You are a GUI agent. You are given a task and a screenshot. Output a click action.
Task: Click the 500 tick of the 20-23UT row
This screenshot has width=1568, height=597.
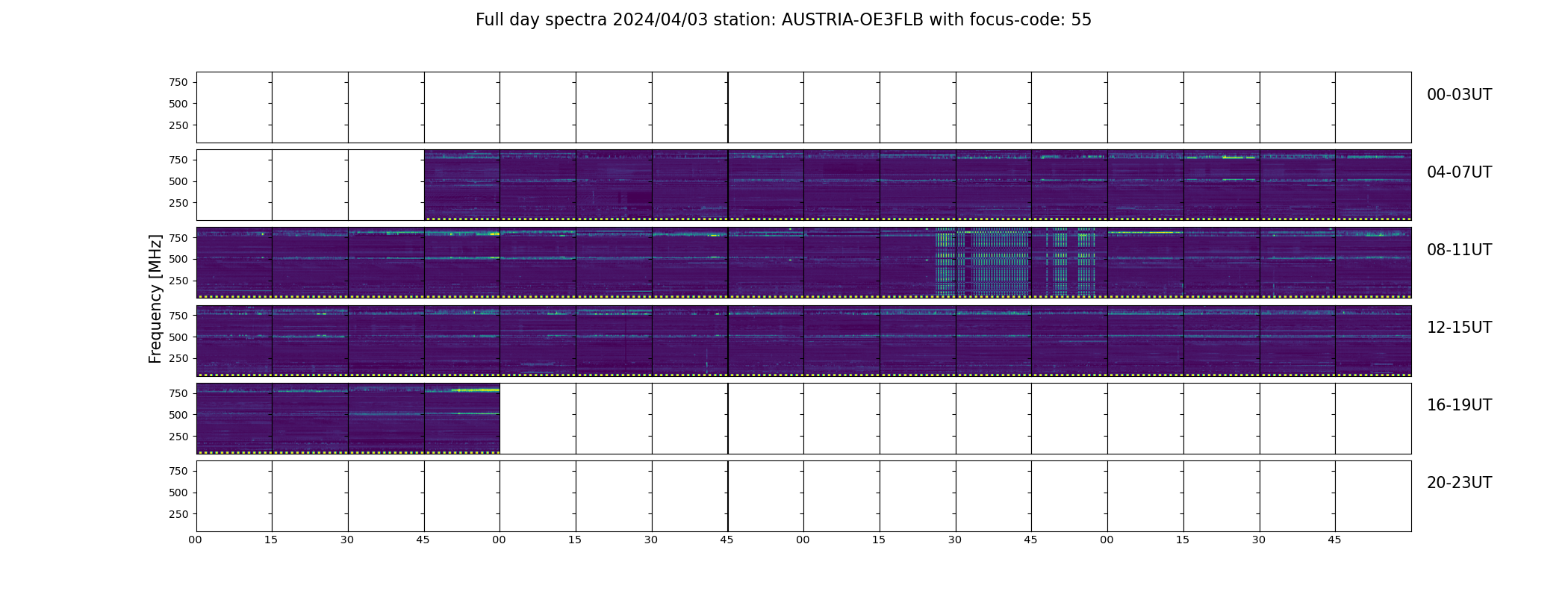[178, 492]
